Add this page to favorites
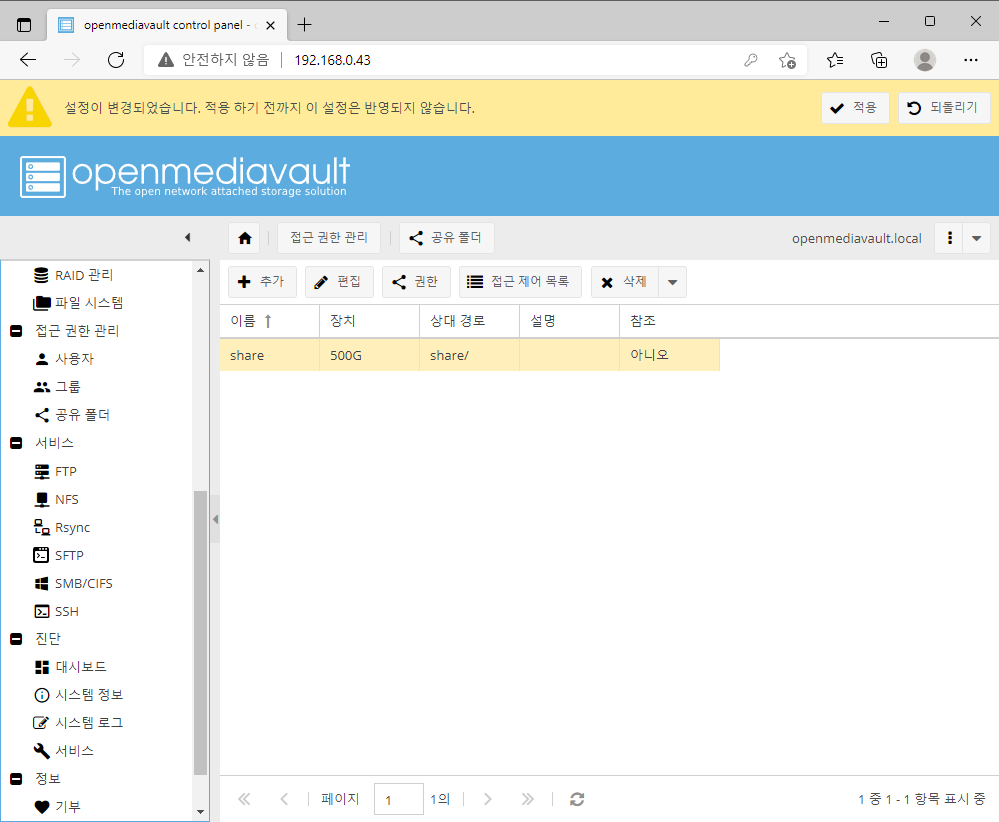This screenshot has width=999, height=822. click(x=787, y=61)
